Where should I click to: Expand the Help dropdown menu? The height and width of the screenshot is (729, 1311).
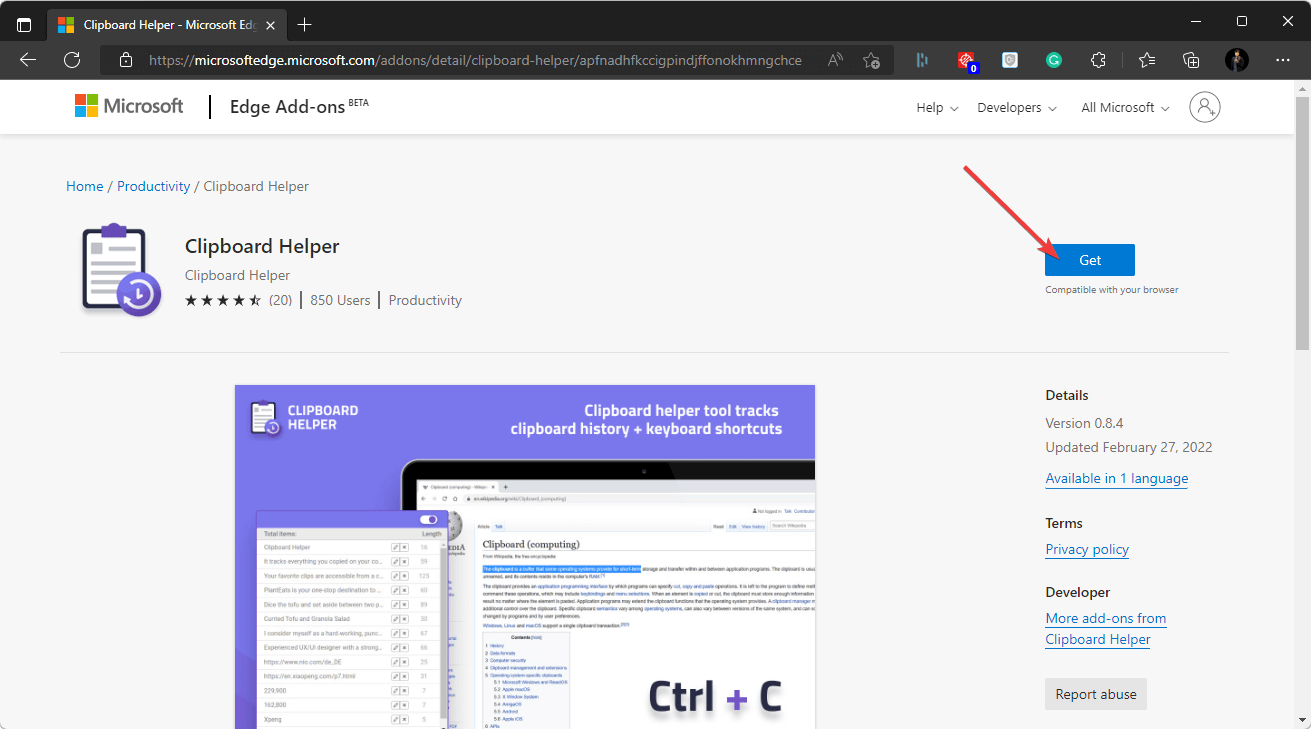[x=937, y=107]
